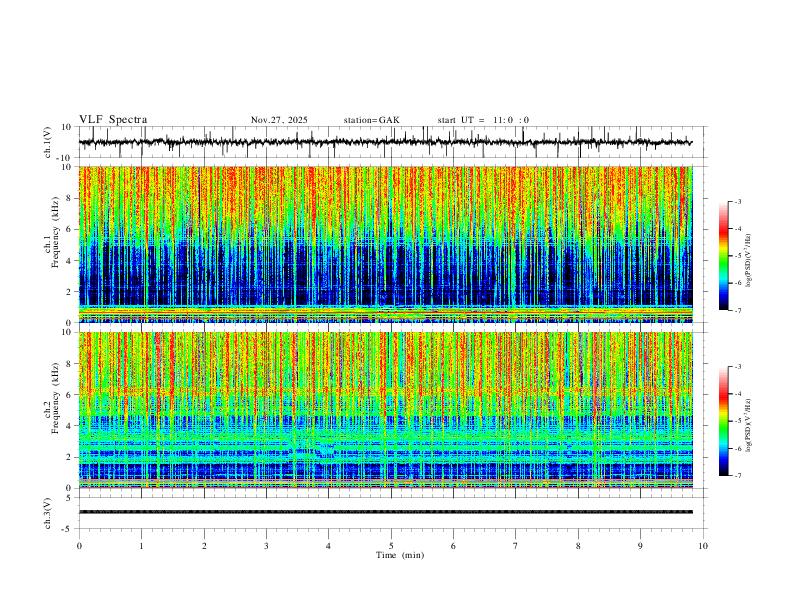The image size is (792, 612).
Task: Click the ch.1 spectrogram panel
Action: point(386,244)
